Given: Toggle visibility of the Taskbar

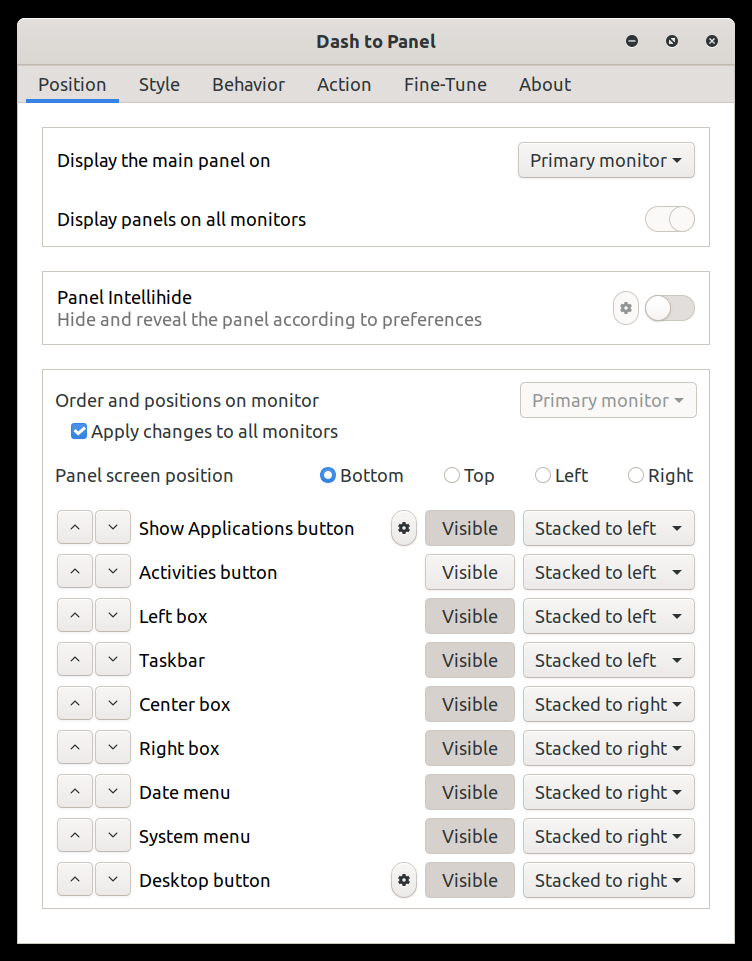Looking at the screenshot, I should [x=469, y=660].
